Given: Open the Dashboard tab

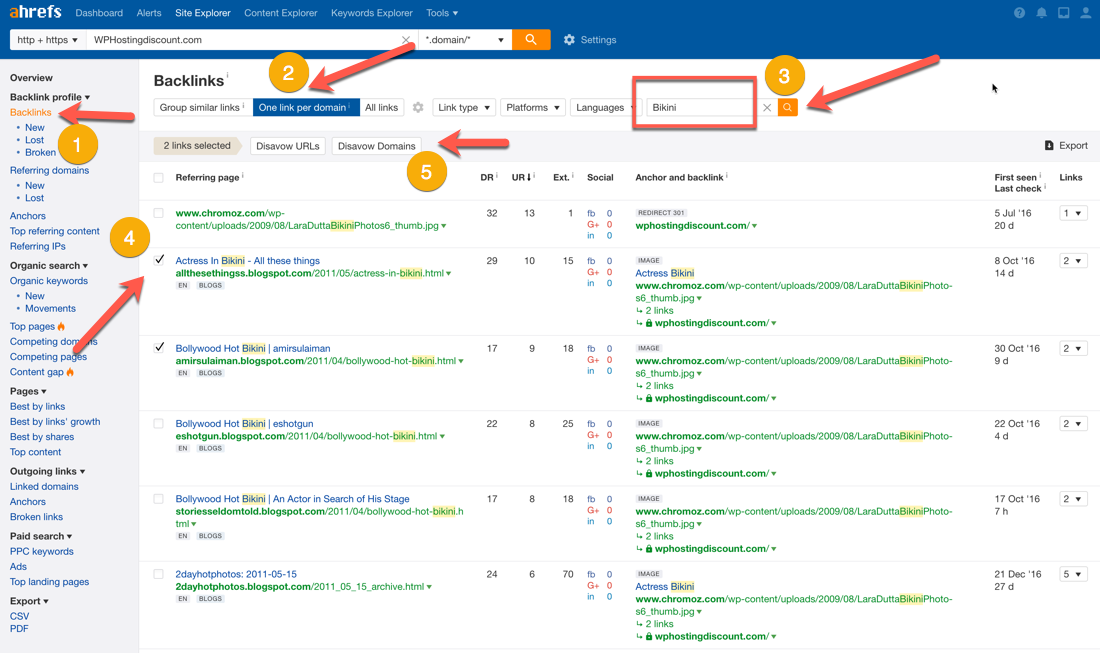Looking at the screenshot, I should (x=99, y=13).
